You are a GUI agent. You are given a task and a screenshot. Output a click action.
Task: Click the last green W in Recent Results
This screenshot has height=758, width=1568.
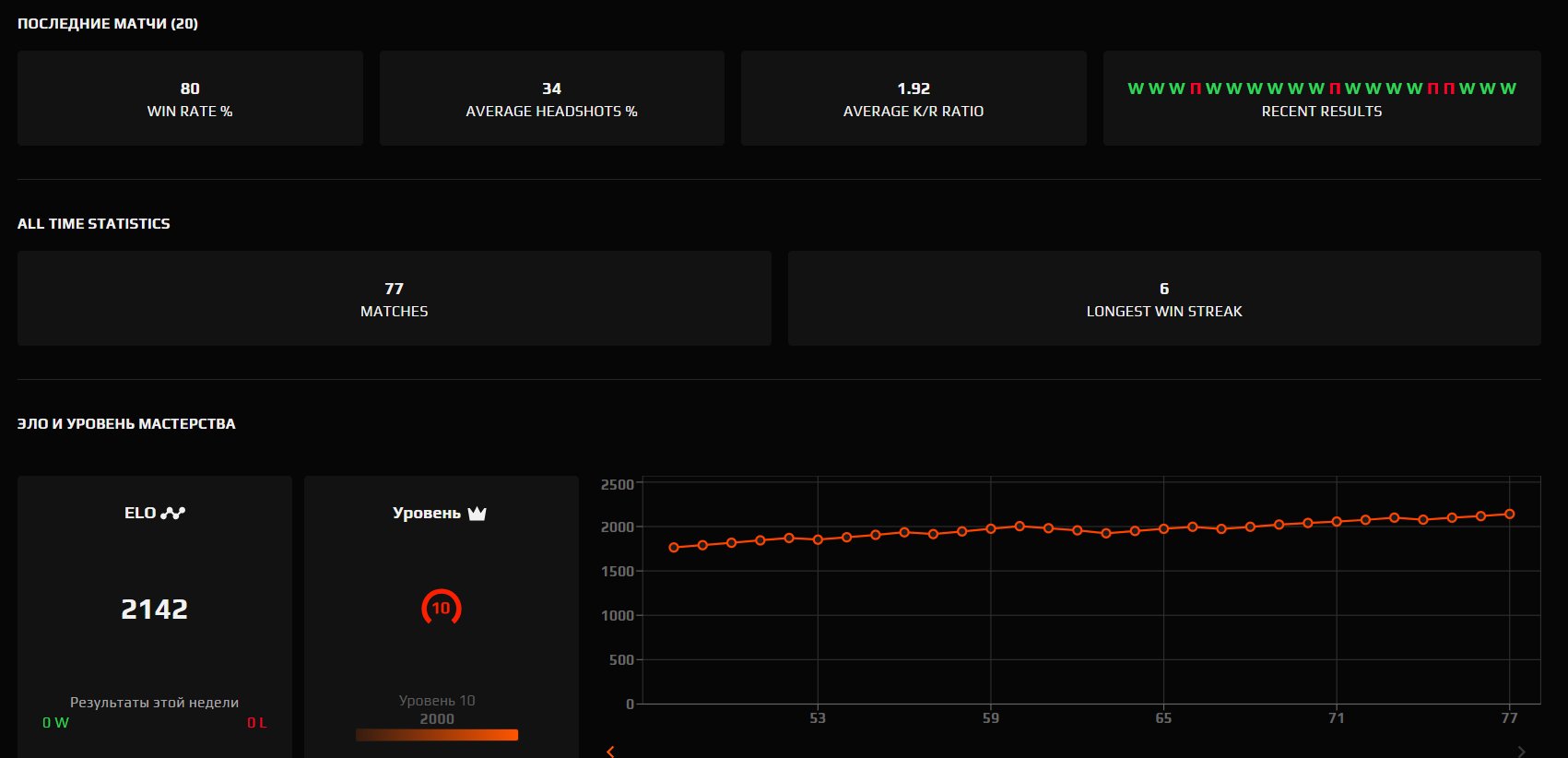(1508, 89)
